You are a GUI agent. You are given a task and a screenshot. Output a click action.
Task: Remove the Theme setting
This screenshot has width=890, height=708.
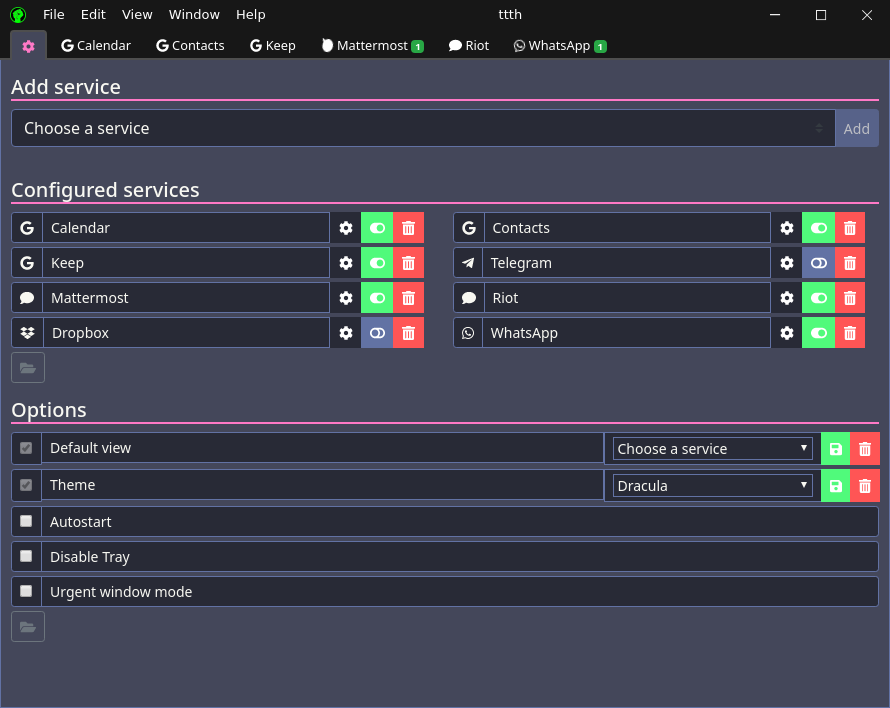click(x=864, y=485)
